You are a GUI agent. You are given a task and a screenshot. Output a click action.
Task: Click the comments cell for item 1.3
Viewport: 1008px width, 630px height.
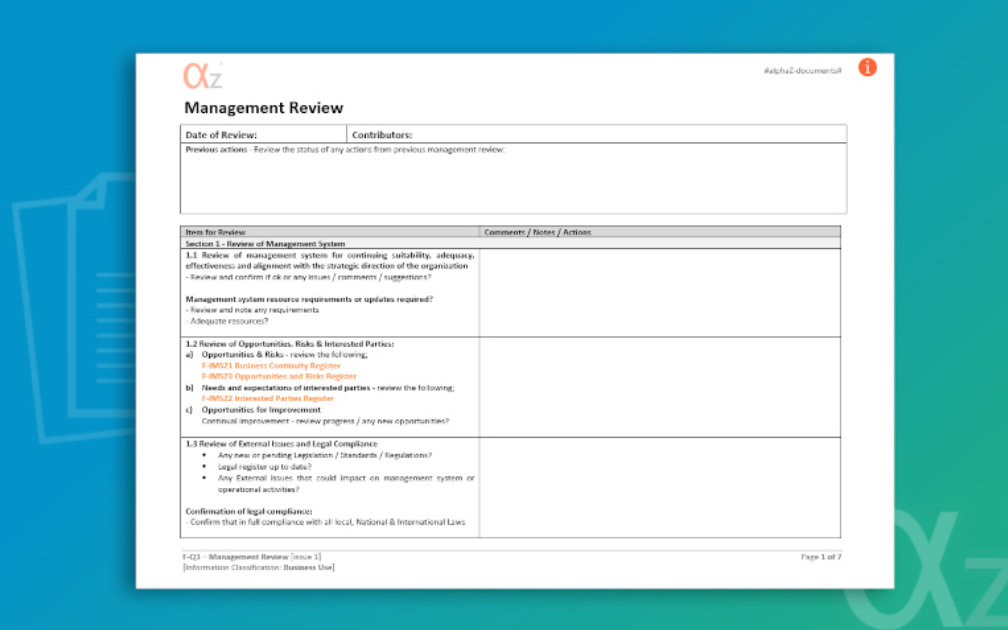[x=660, y=487]
